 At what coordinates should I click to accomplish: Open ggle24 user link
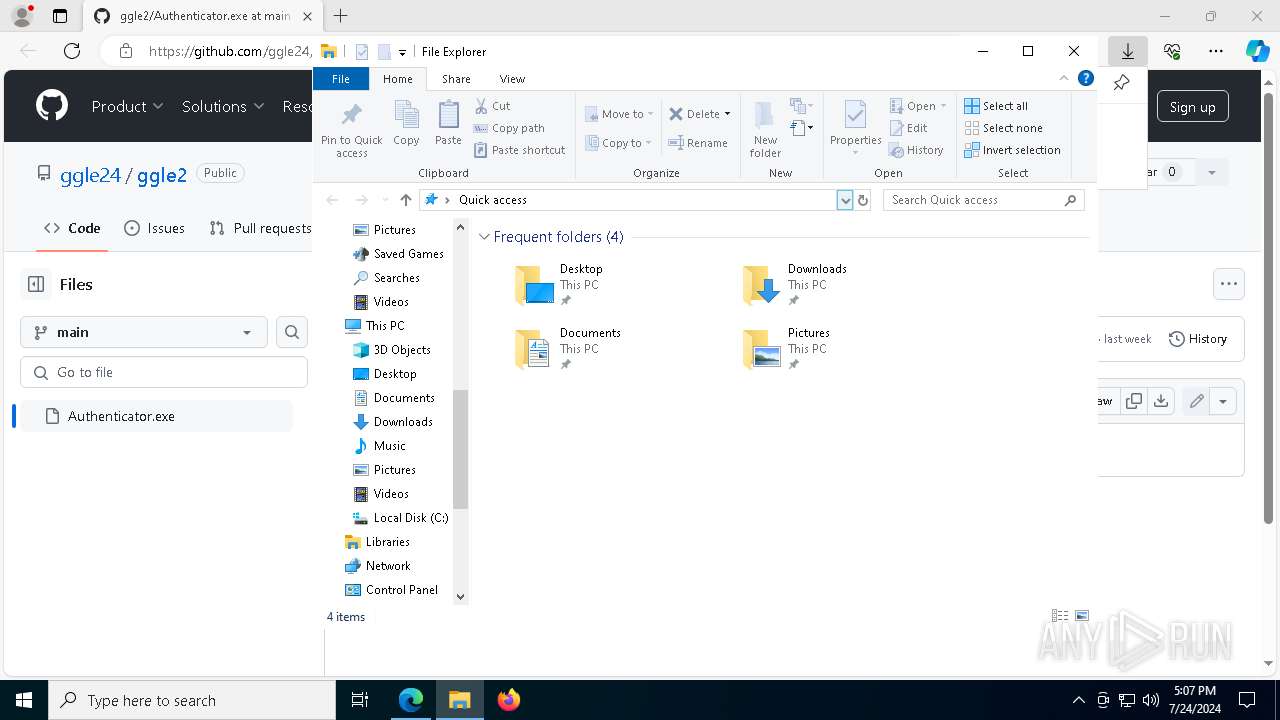pyautogui.click(x=90, y=175)
